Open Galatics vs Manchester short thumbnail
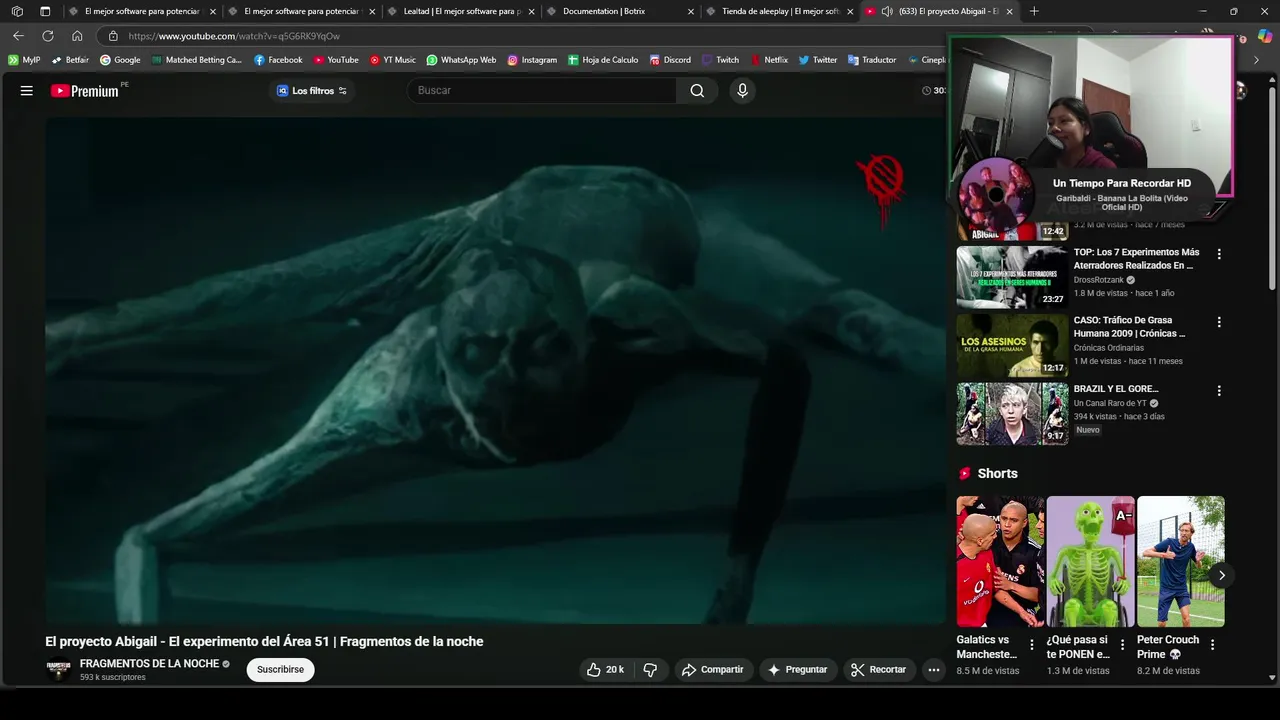1280x720 pixels. coord(1000,561)
